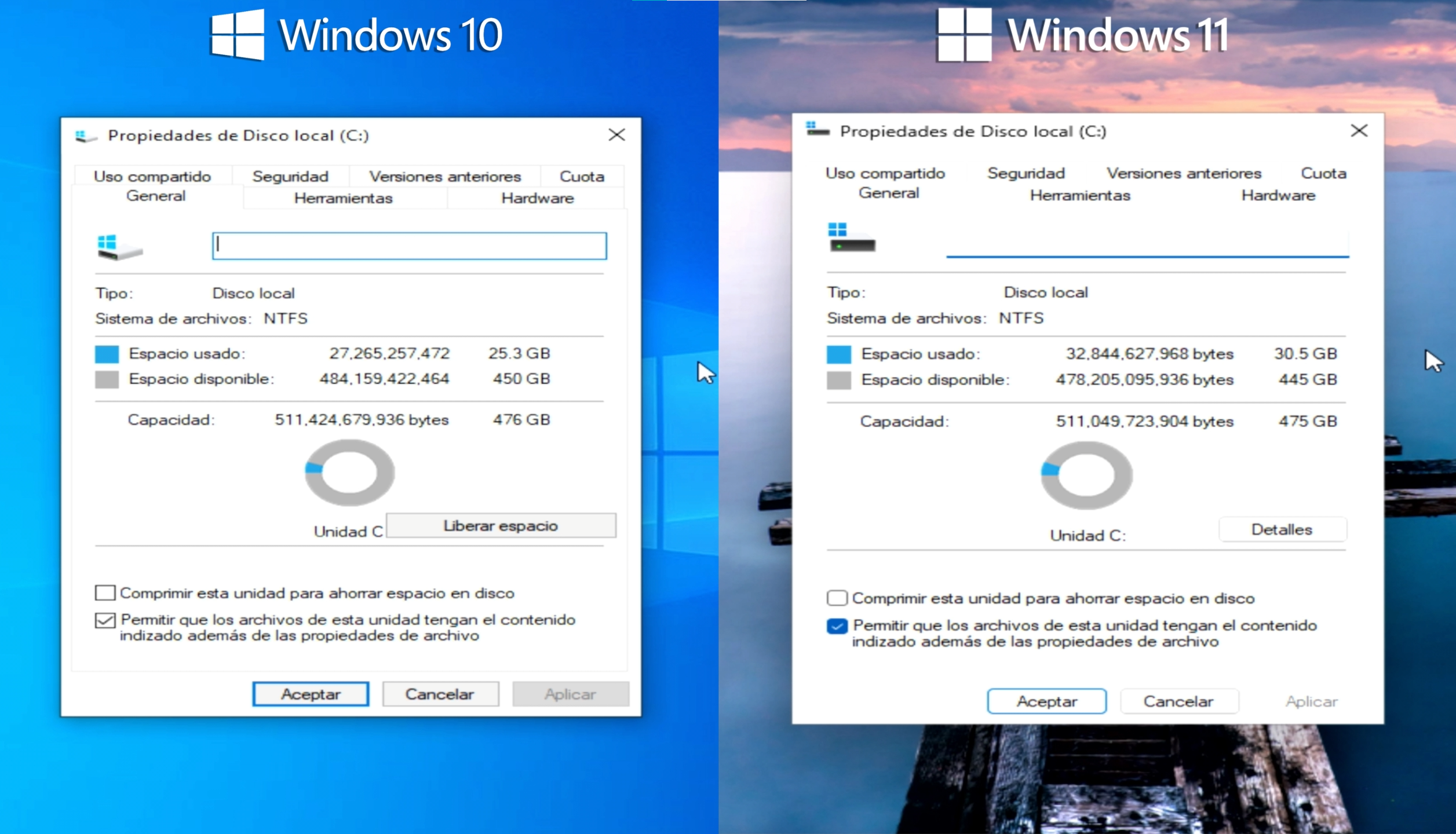The width and height of the screenshot is (1456, 834).
Task: Close the Windows 11 properties dialog
Action: 1359,131
